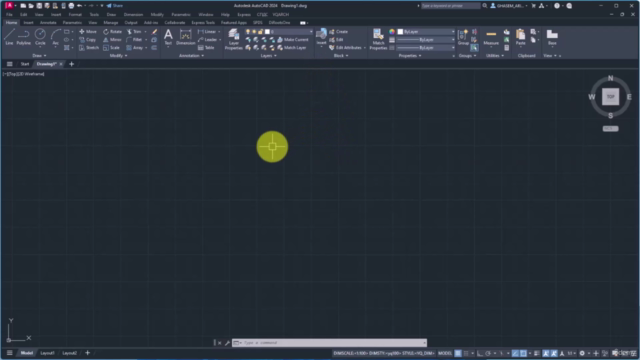The height and width of the screenshot is (360, 640).
Task: Open the Measure utility
Action: [491, 37]
